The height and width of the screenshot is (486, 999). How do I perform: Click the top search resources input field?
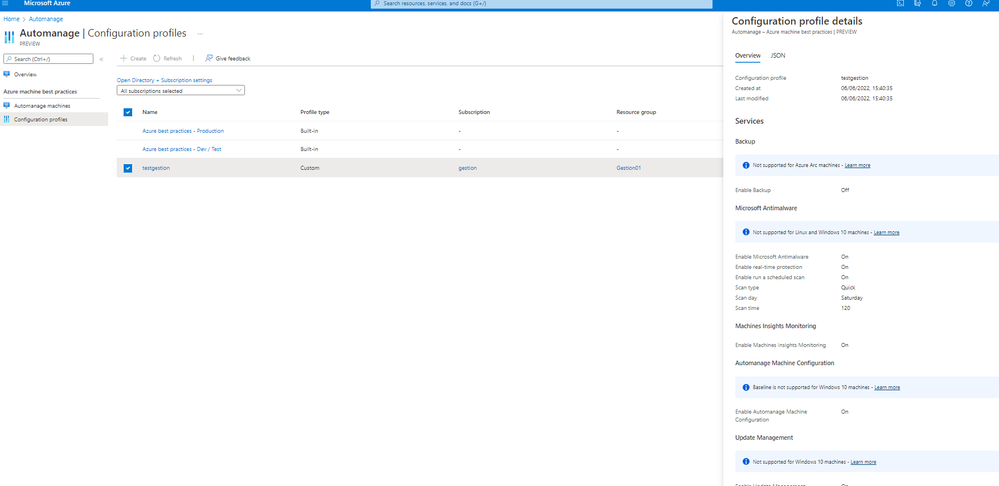point(542,4)
